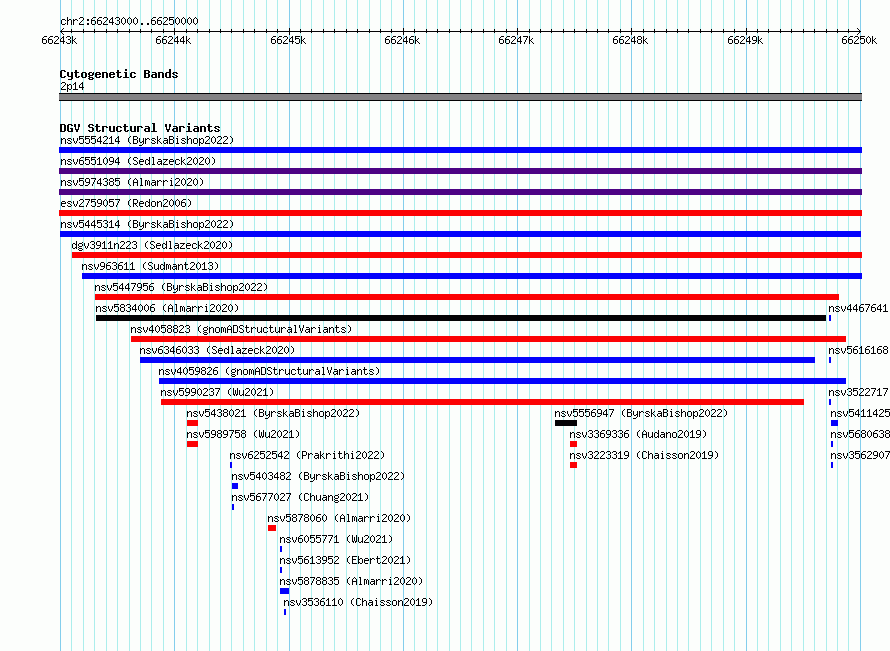Click the 66246k ruler tick label
The image size is (890, 651).
(x=402, y=40)
